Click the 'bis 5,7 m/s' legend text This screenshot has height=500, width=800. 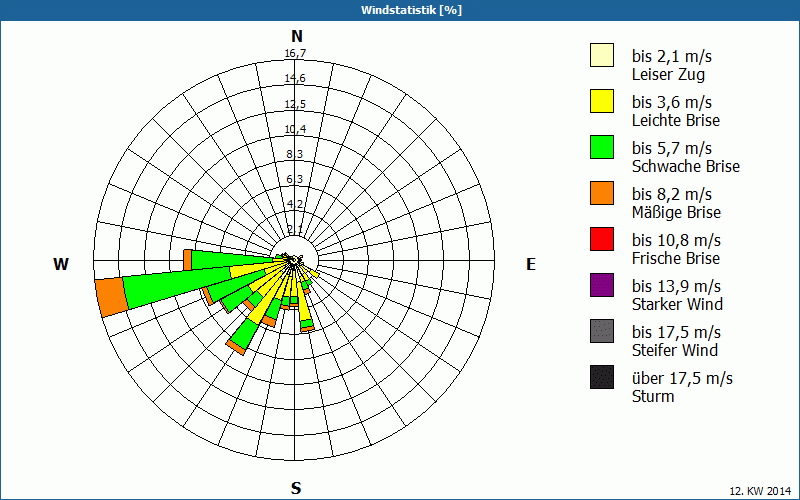[x=671, y=147]
